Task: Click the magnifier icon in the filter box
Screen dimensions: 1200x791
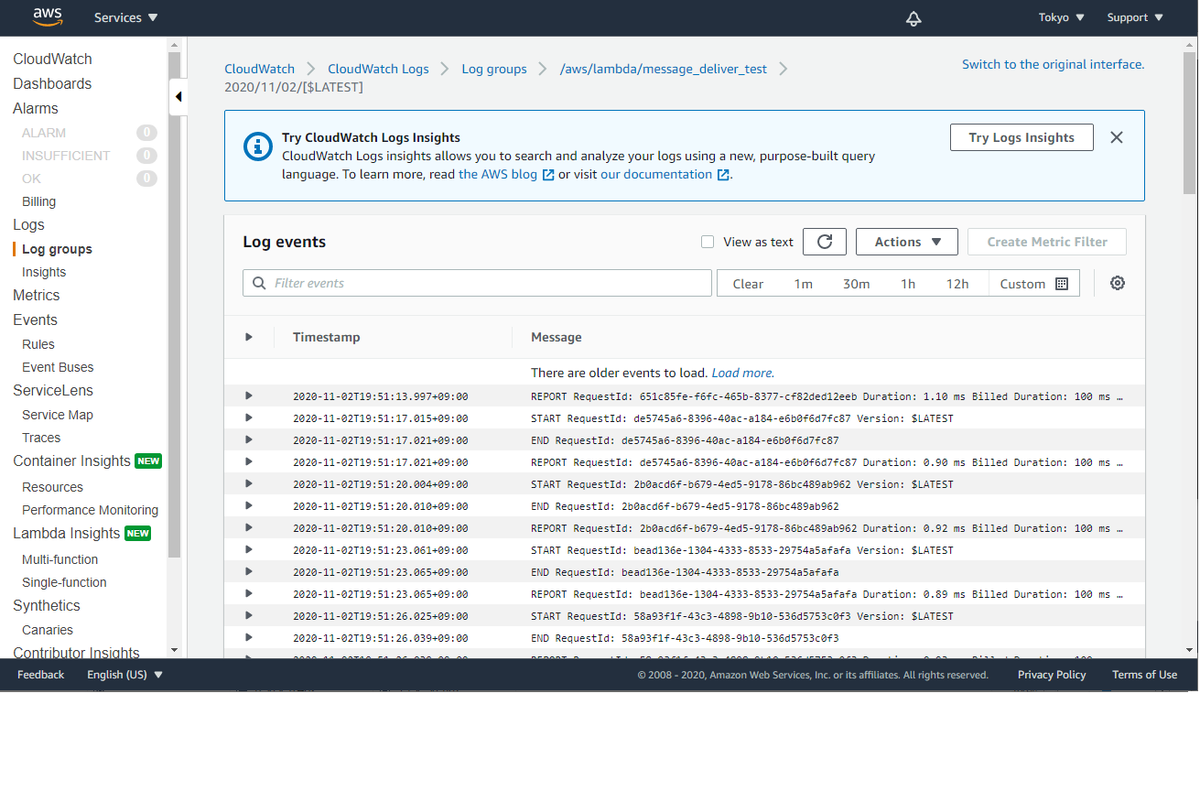Action: point(260,283)
